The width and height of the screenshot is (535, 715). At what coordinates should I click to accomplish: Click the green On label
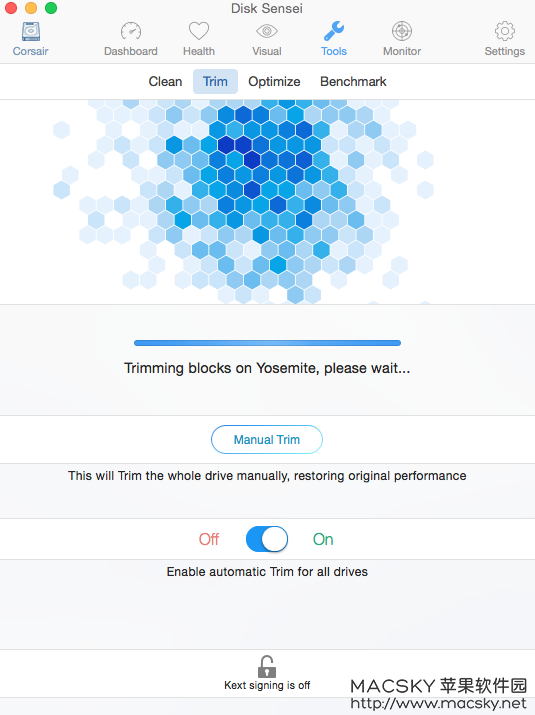[323, 539]
